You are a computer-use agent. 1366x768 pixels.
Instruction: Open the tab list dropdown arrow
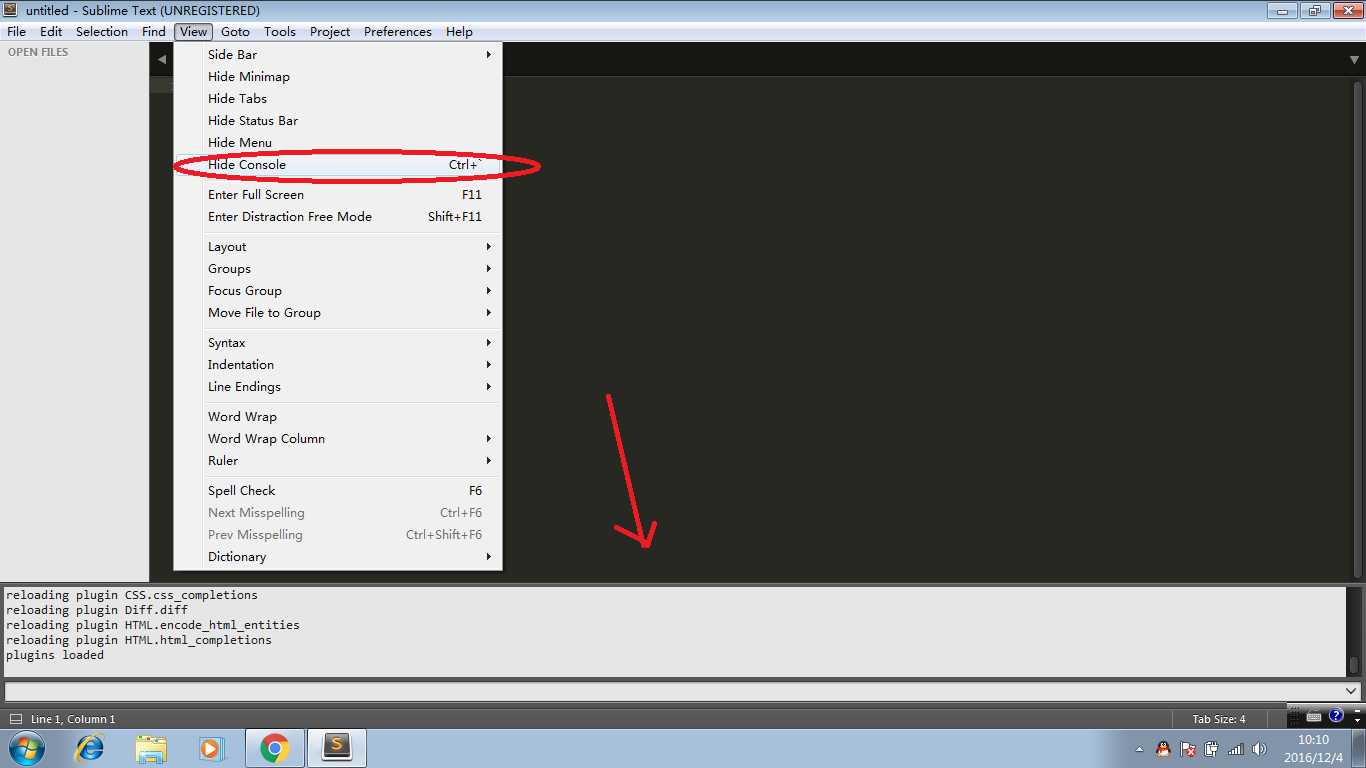point(1354,59)
